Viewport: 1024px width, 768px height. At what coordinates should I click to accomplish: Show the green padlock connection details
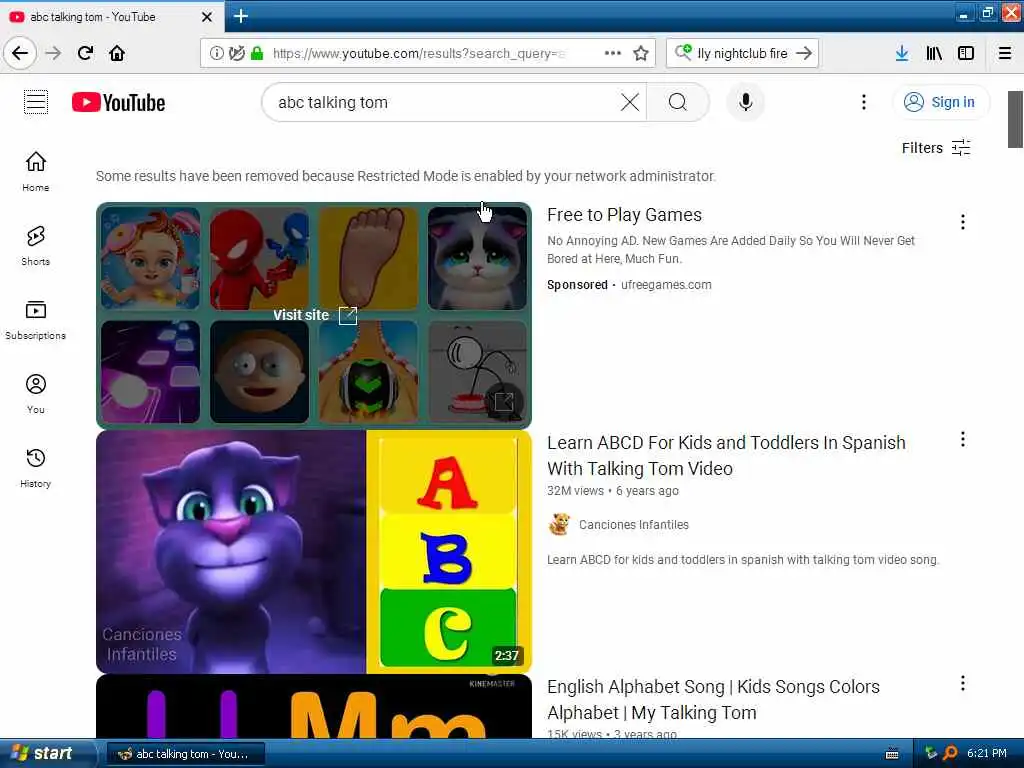click(257, 54)
